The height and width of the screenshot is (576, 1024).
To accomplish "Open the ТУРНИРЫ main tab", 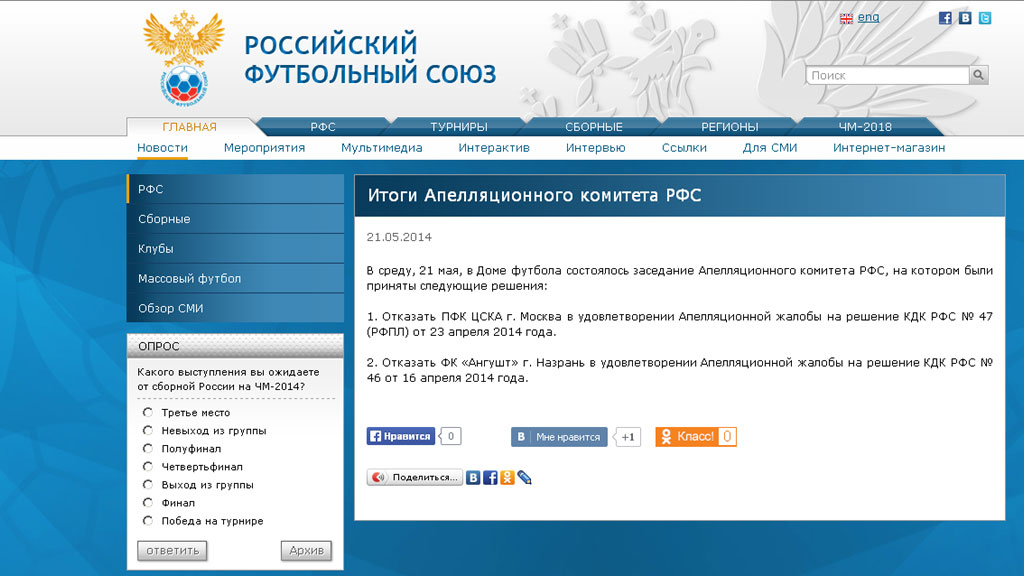I will 458,127.
